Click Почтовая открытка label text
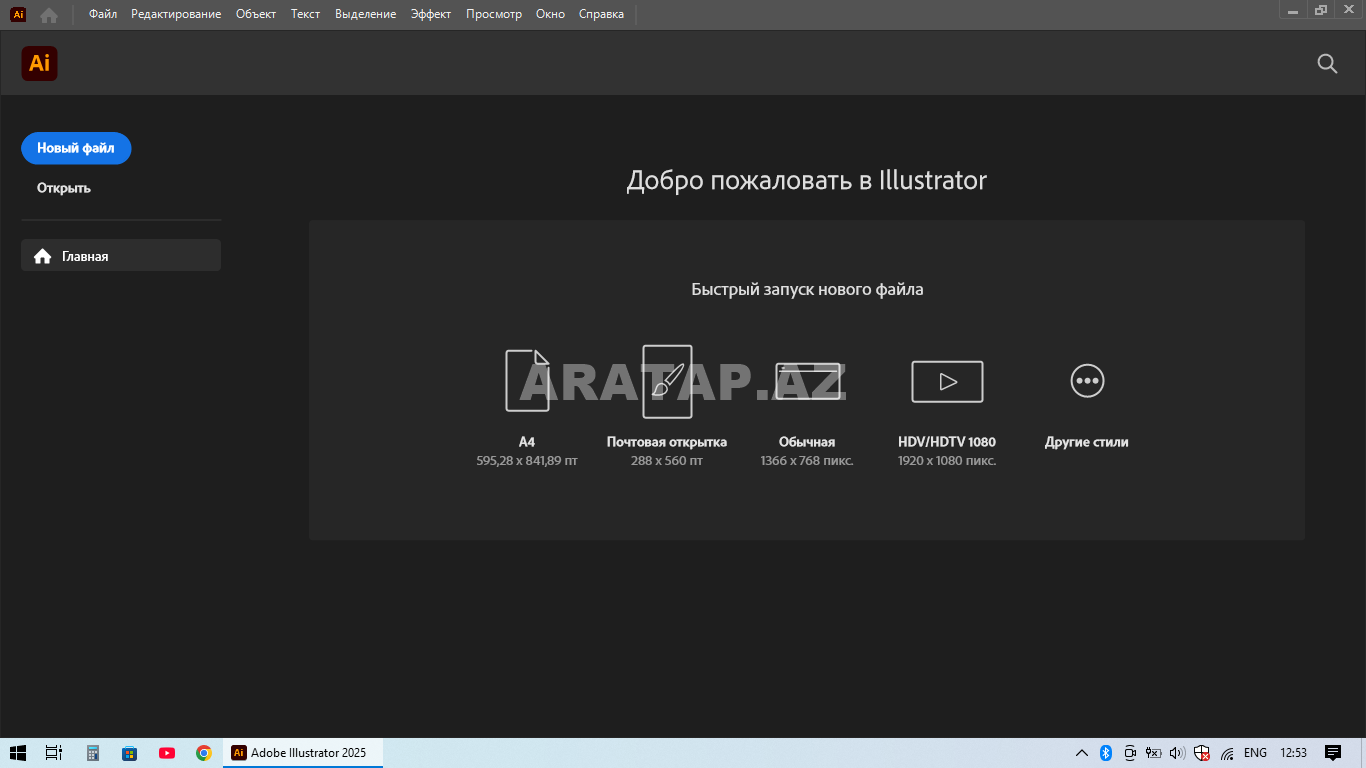 [667, 442]
